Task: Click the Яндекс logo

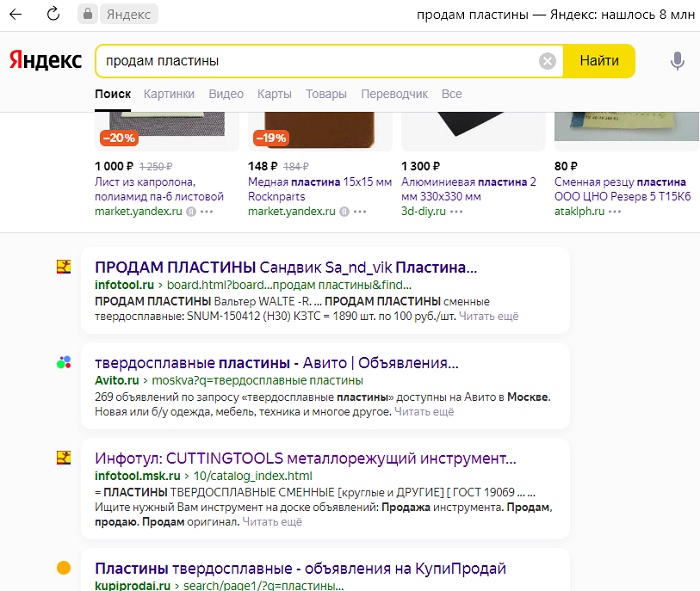Action: (x=46, y=60)
